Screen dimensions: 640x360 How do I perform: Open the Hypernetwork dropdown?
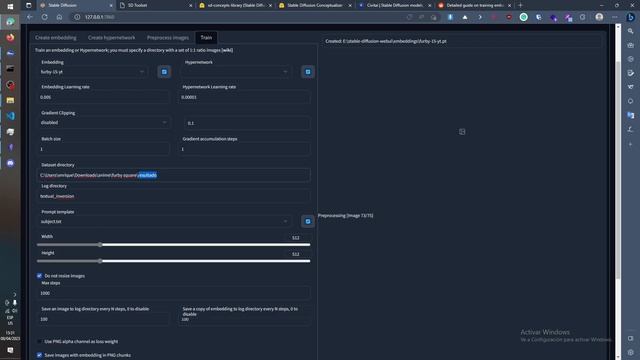[x=236, y=72]
